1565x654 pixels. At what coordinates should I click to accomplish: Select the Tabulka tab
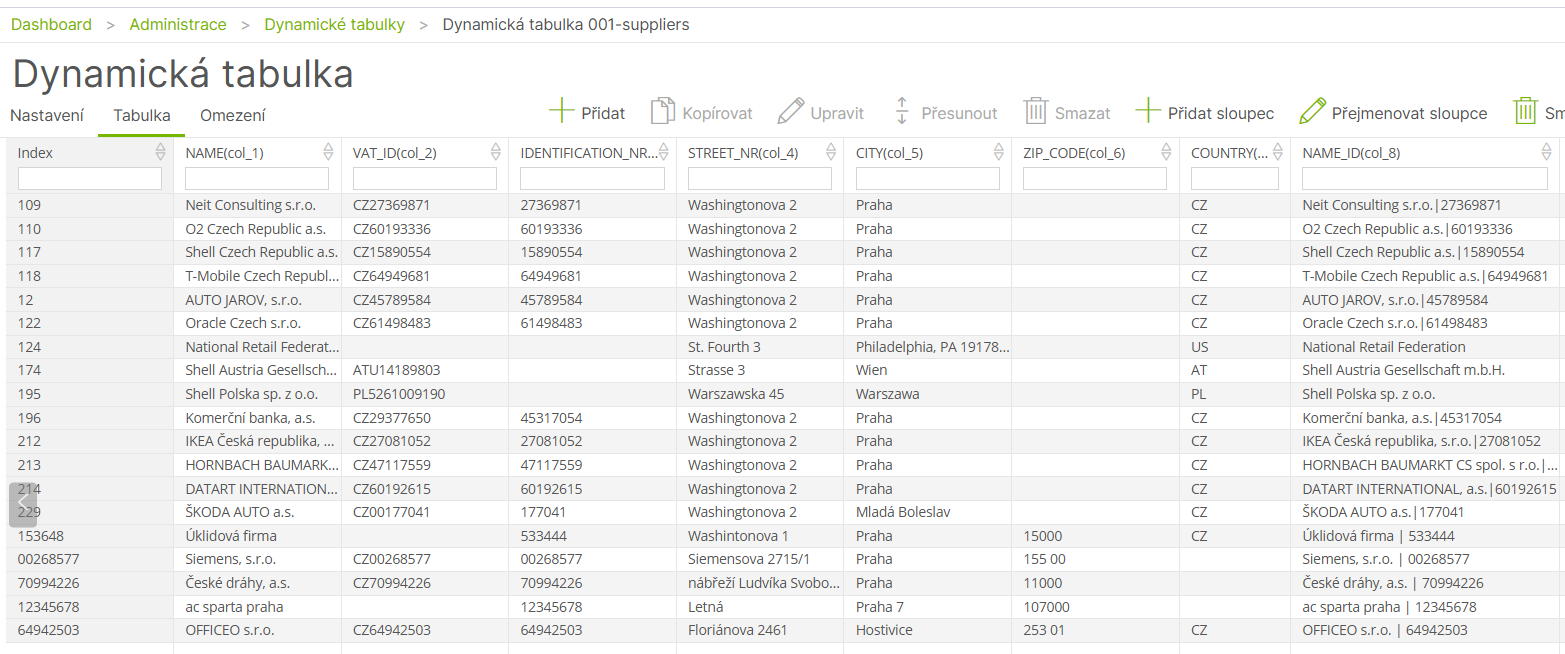142,115
